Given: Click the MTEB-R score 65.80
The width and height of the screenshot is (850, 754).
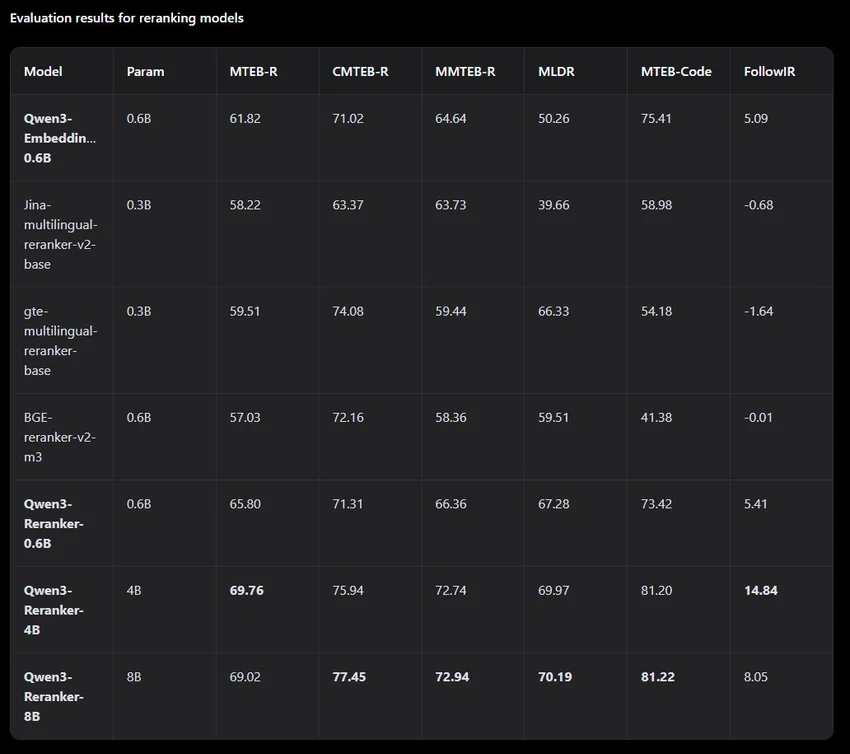Looking at the screenshot, I should tap(245, 504).
